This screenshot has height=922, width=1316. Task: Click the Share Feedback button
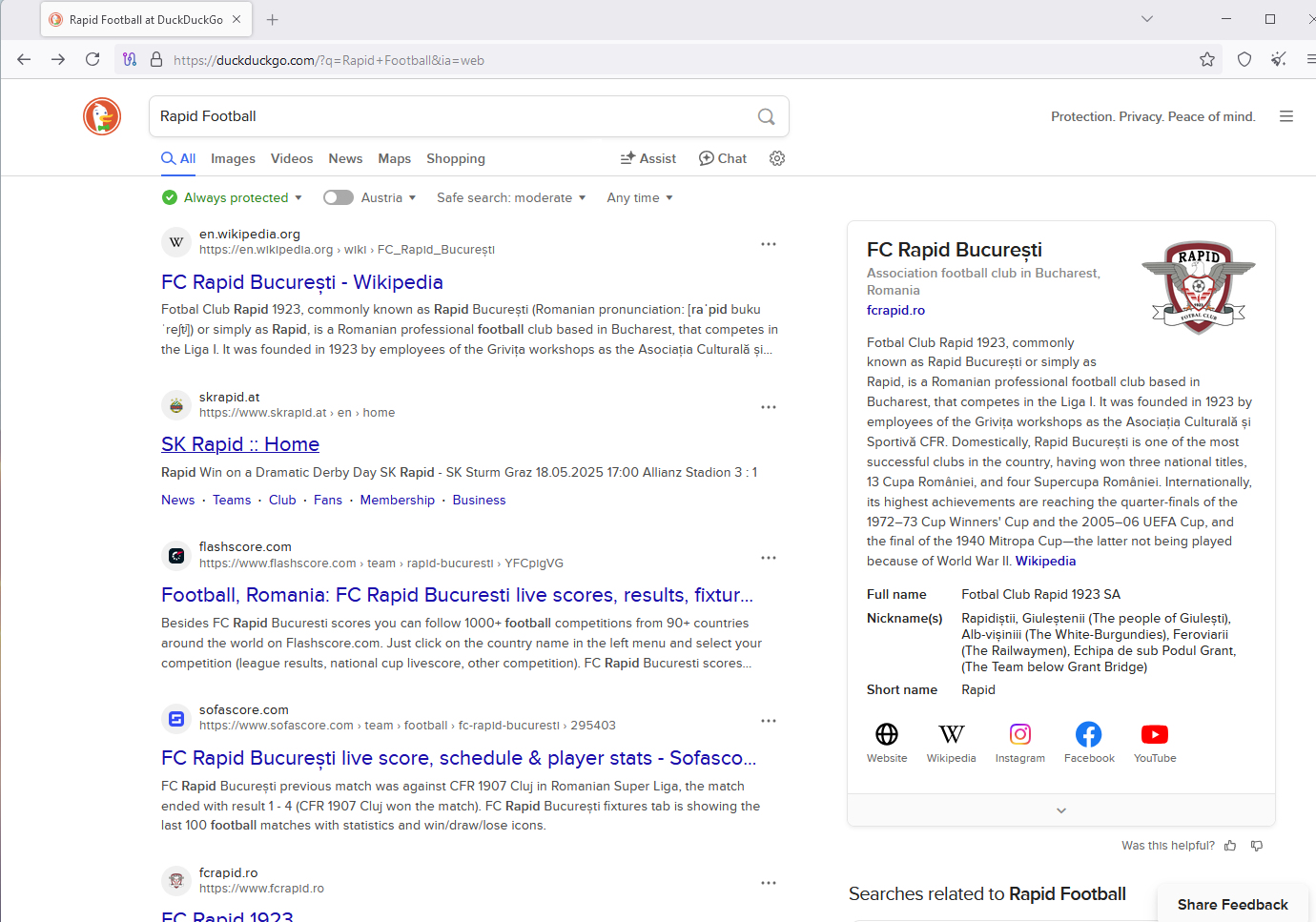tap(1233, 904)
